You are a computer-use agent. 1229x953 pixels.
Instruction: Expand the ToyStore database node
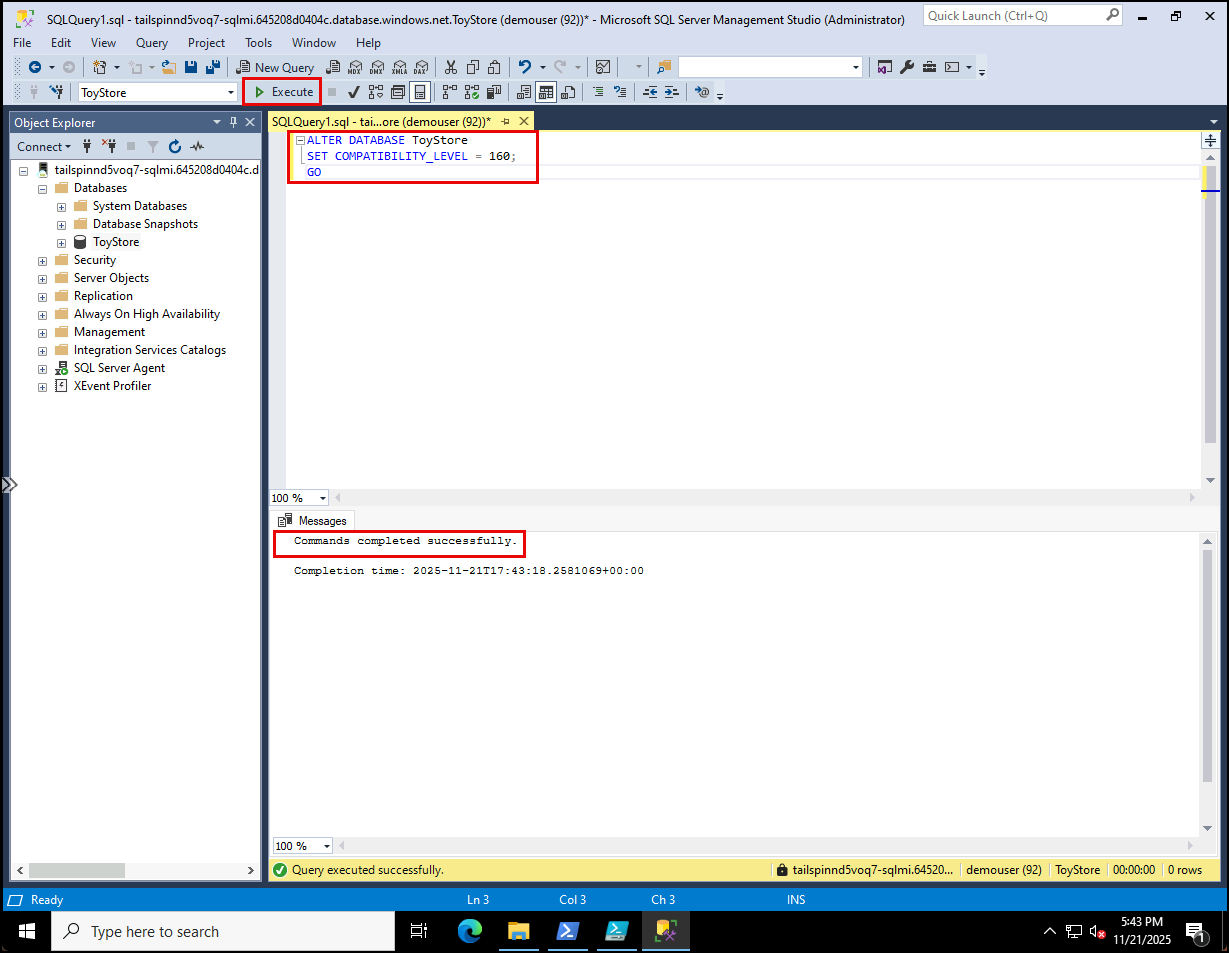click(x=59, y=242)
